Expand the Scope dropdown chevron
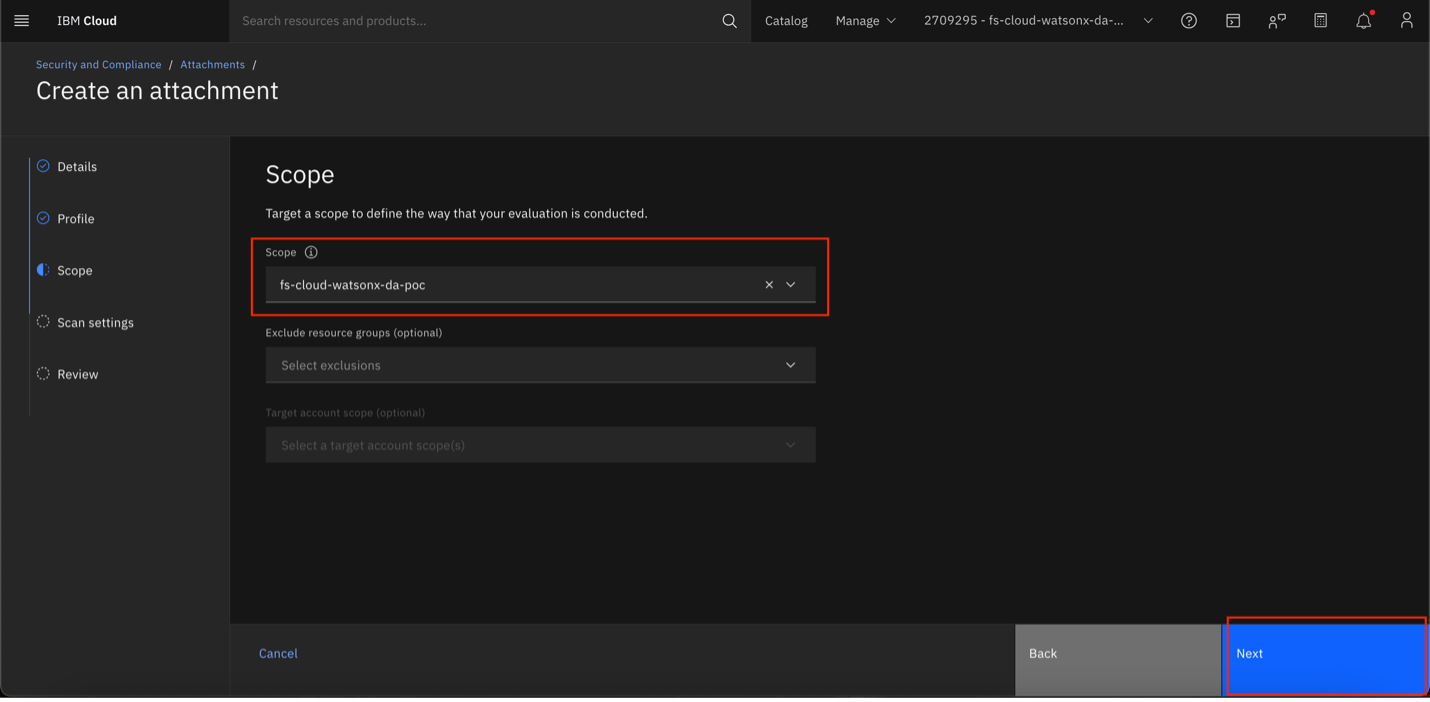Screen dimensions: 1430x702 point(791,285)
